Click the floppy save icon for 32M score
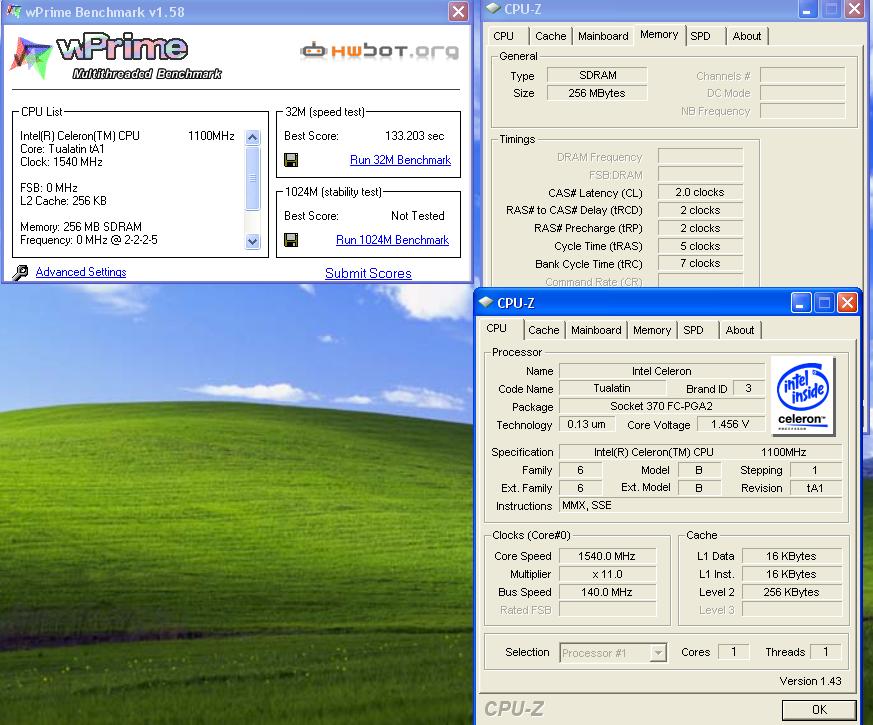The height and width of the screenshot is (725, 873). pyautogui.click(x=291, y=160)
